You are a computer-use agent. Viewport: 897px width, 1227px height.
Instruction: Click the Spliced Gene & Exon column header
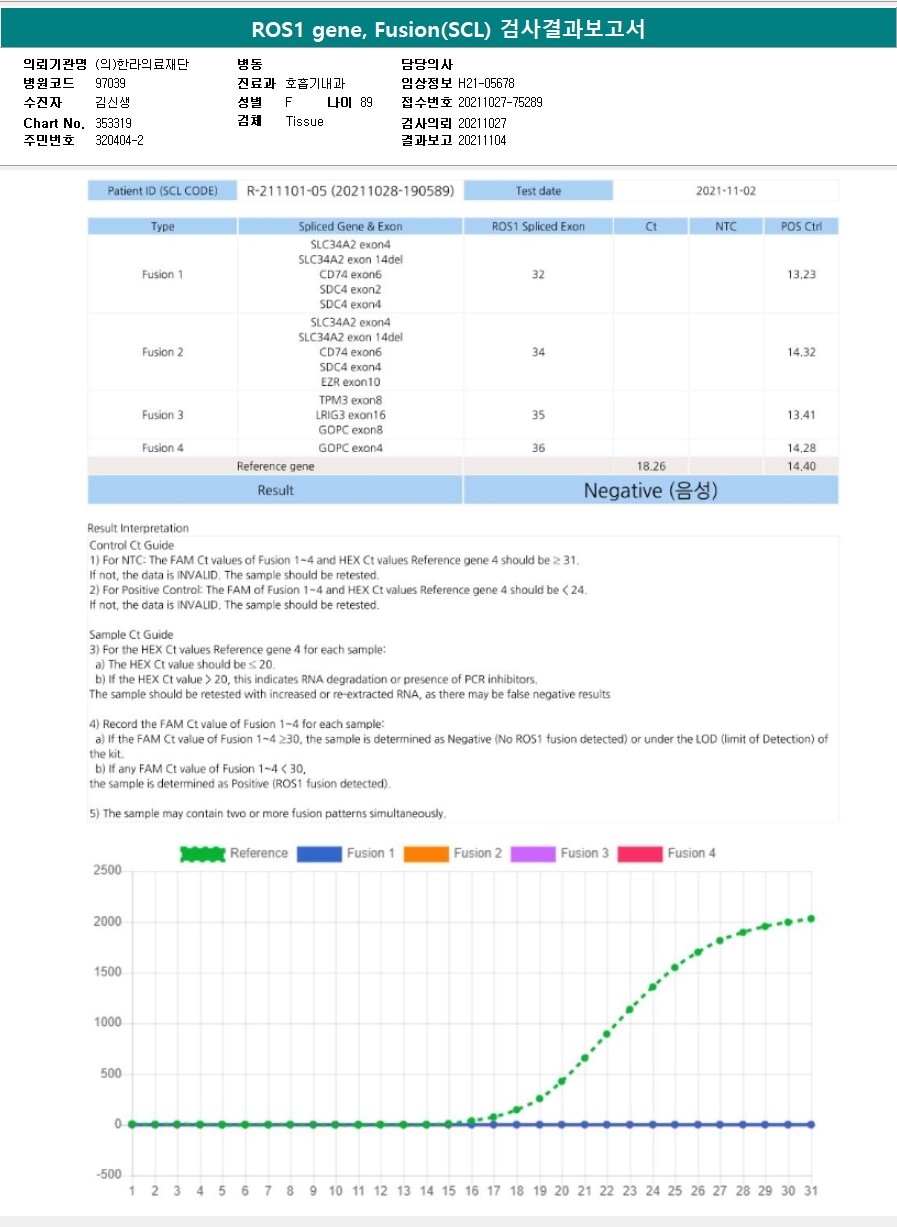pyautogui.click(x=350, y=226)
